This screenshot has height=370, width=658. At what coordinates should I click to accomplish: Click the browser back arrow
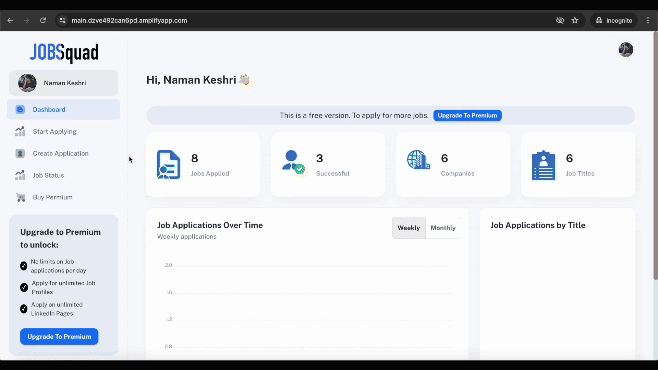point(10,20)
